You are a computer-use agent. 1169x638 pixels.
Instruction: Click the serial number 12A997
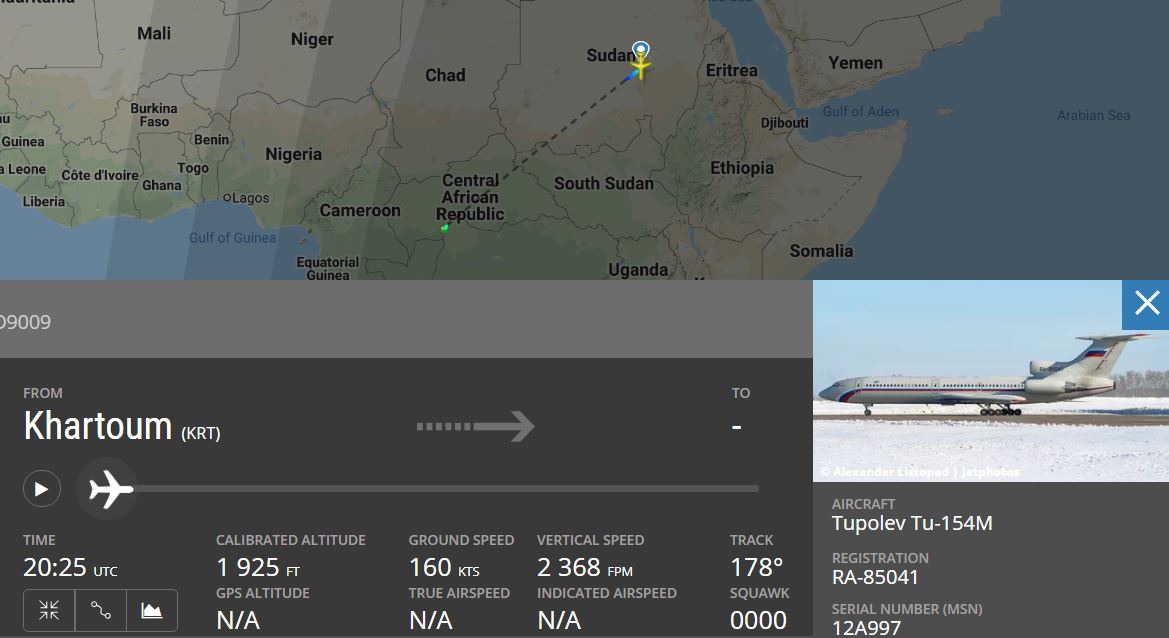point(866,628)
